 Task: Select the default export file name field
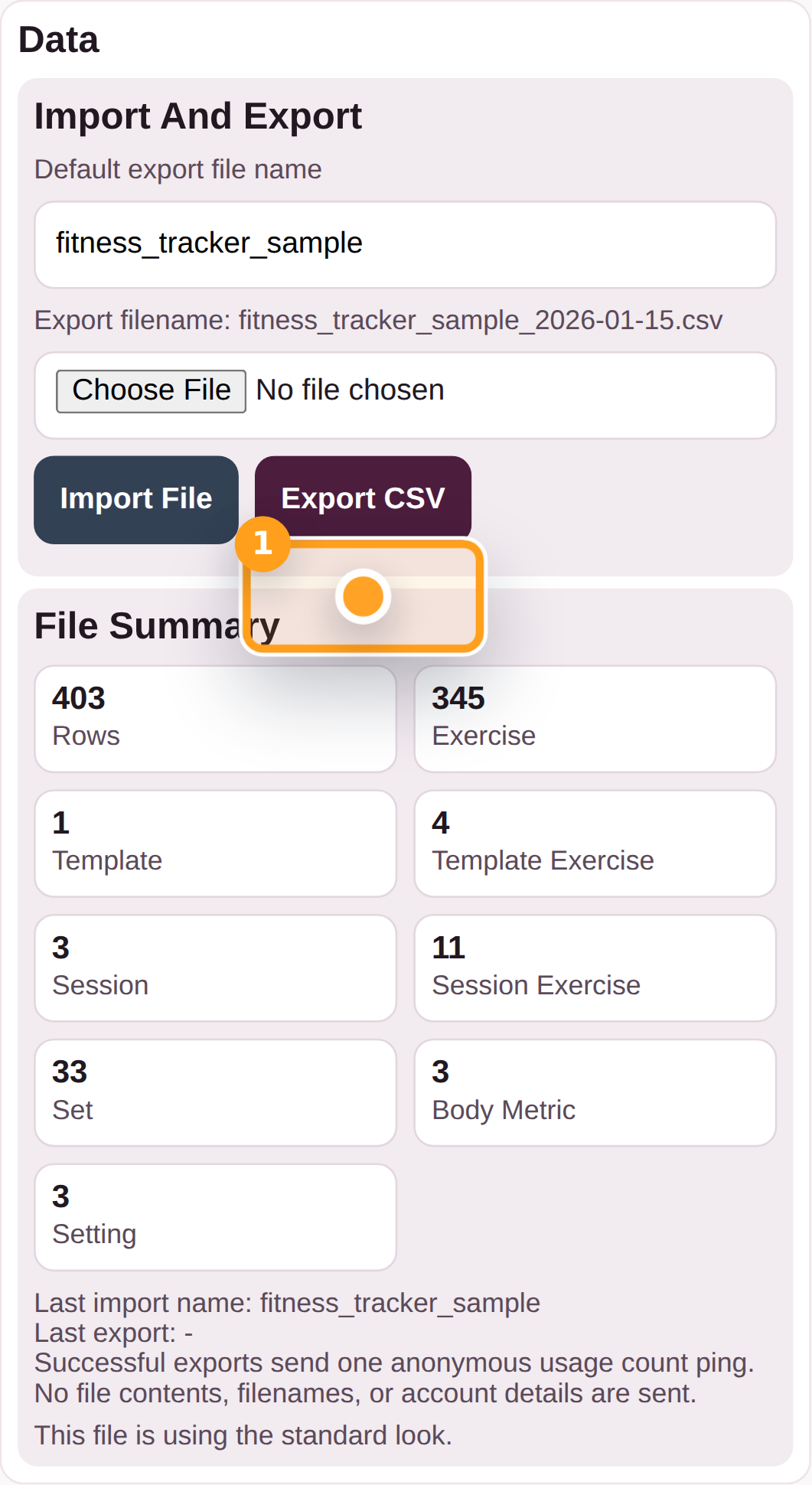(406, 243)
